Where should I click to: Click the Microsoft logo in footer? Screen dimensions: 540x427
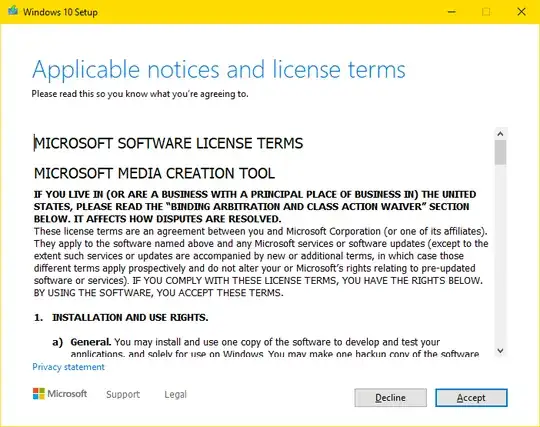pyautogui.click(x=60, y=394)
